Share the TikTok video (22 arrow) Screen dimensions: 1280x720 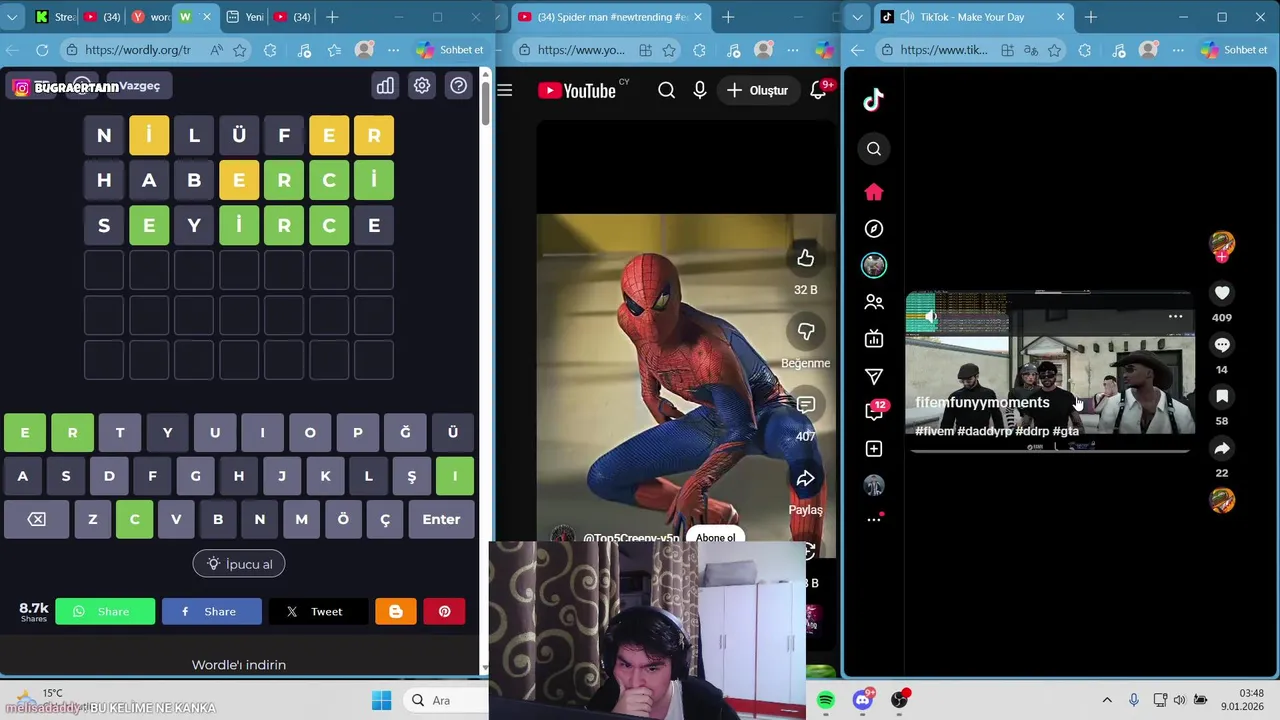tap(1222, 449)
